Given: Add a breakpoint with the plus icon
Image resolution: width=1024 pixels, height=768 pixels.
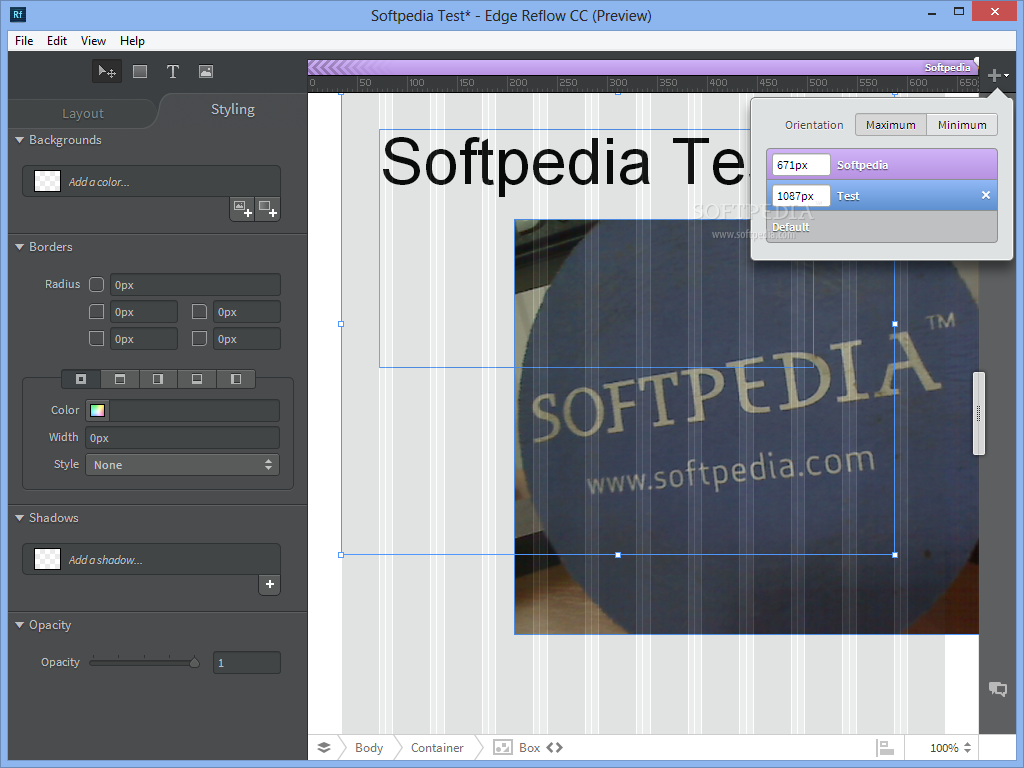Looking at the screenshot, I should click(x=997, y=75).
